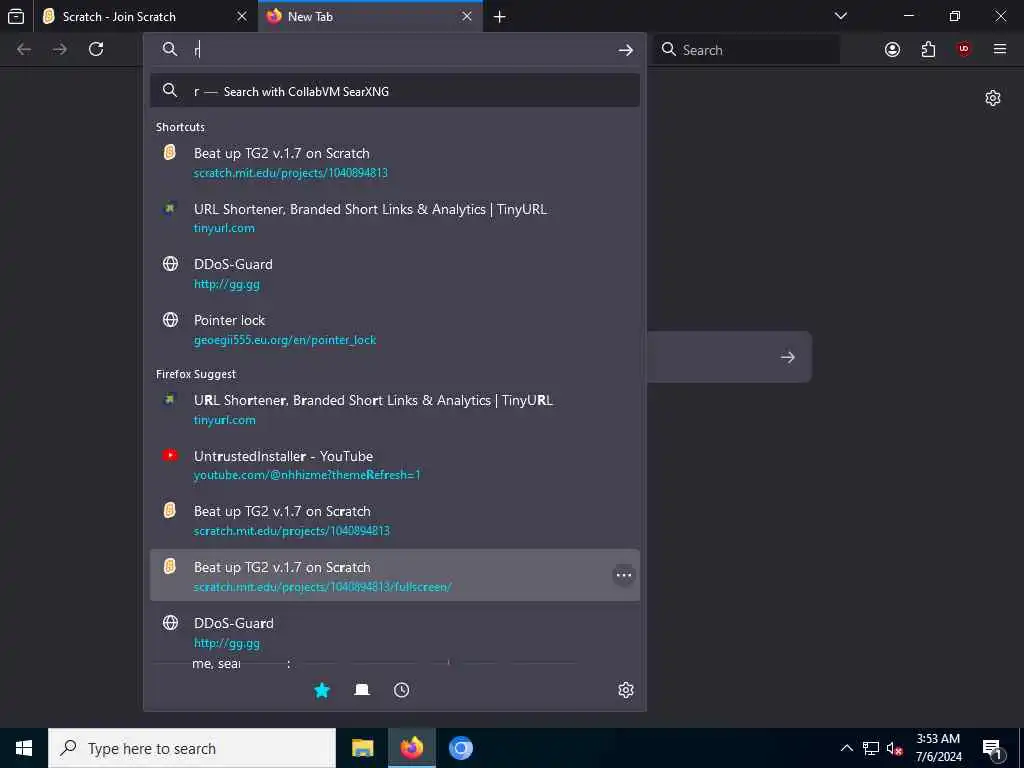The height and width of the screenshot is (768, 1024).
Task: Close the Scratch - Join Scratch tab
Action: [242, 16]
